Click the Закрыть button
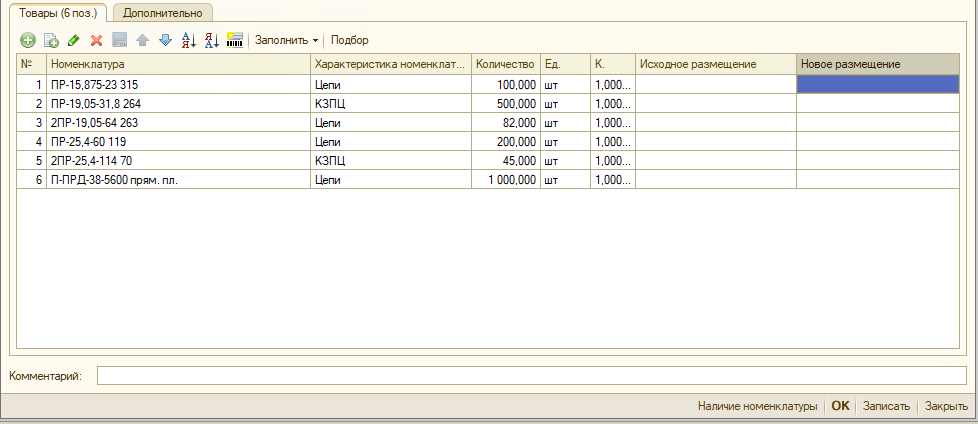Screen dimensions: 978x424 946,406
